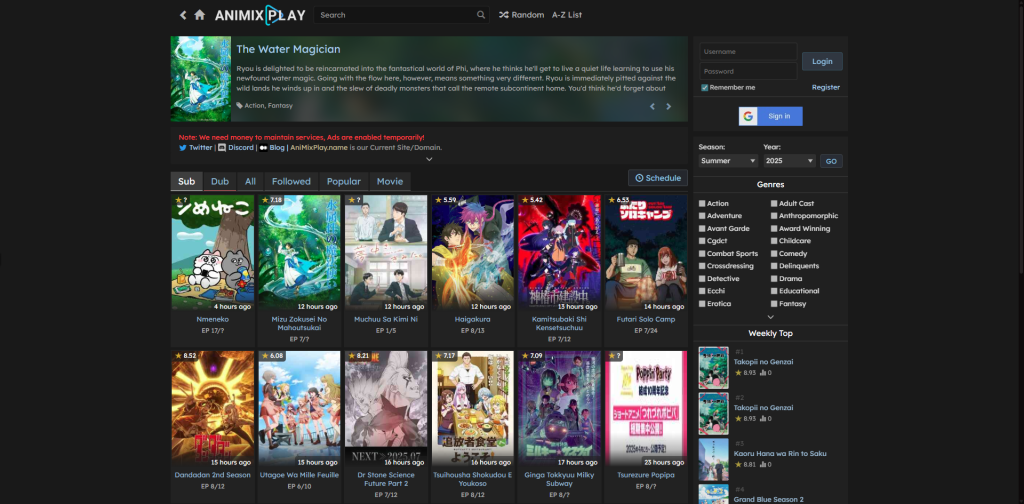Show previous featured anime slide
The height and width of the screenshot is (504, 1024).
click(x=652, y=106)
